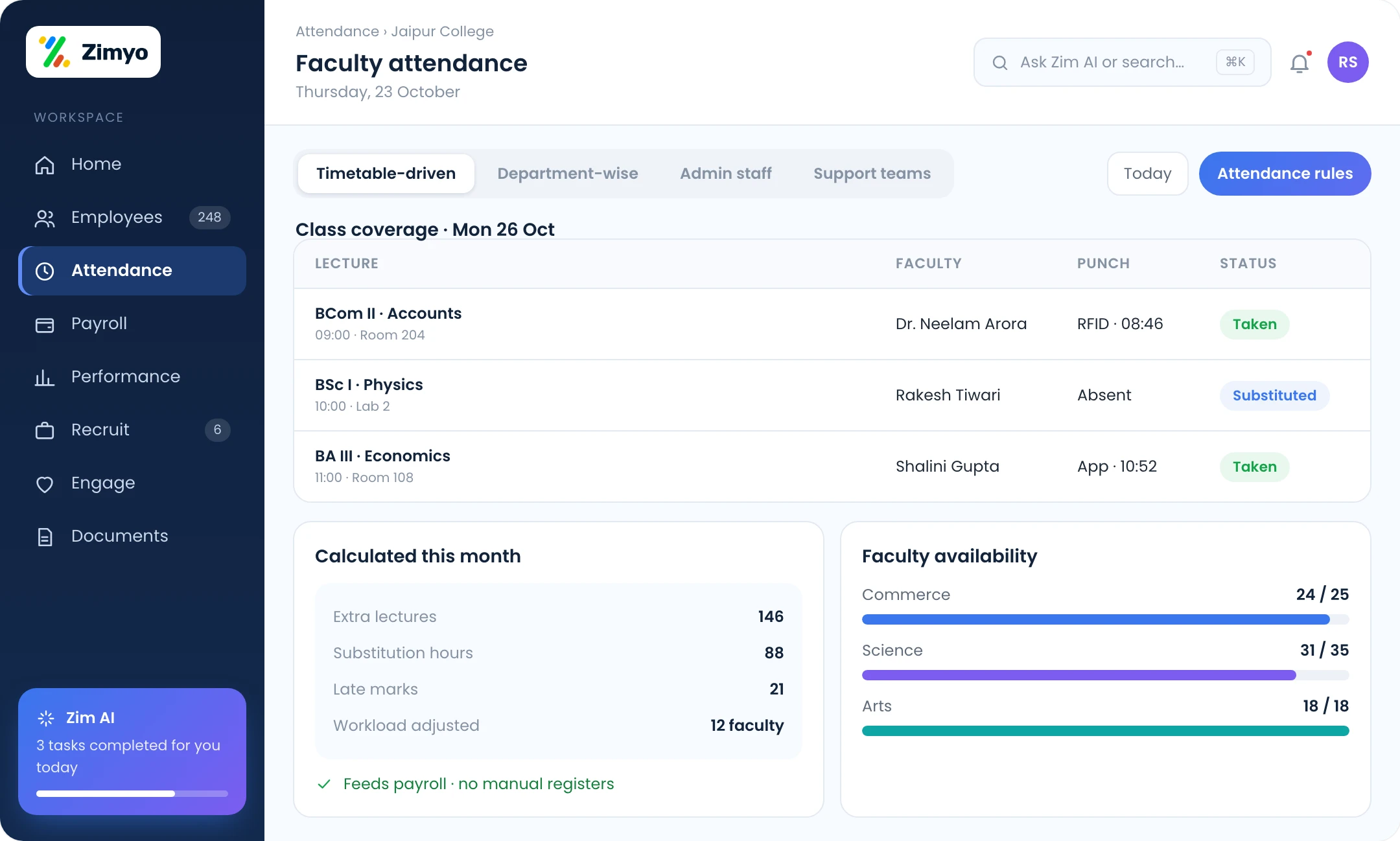Open the Documents file icon
The image size is (1400, 841).
coord(45,536)
